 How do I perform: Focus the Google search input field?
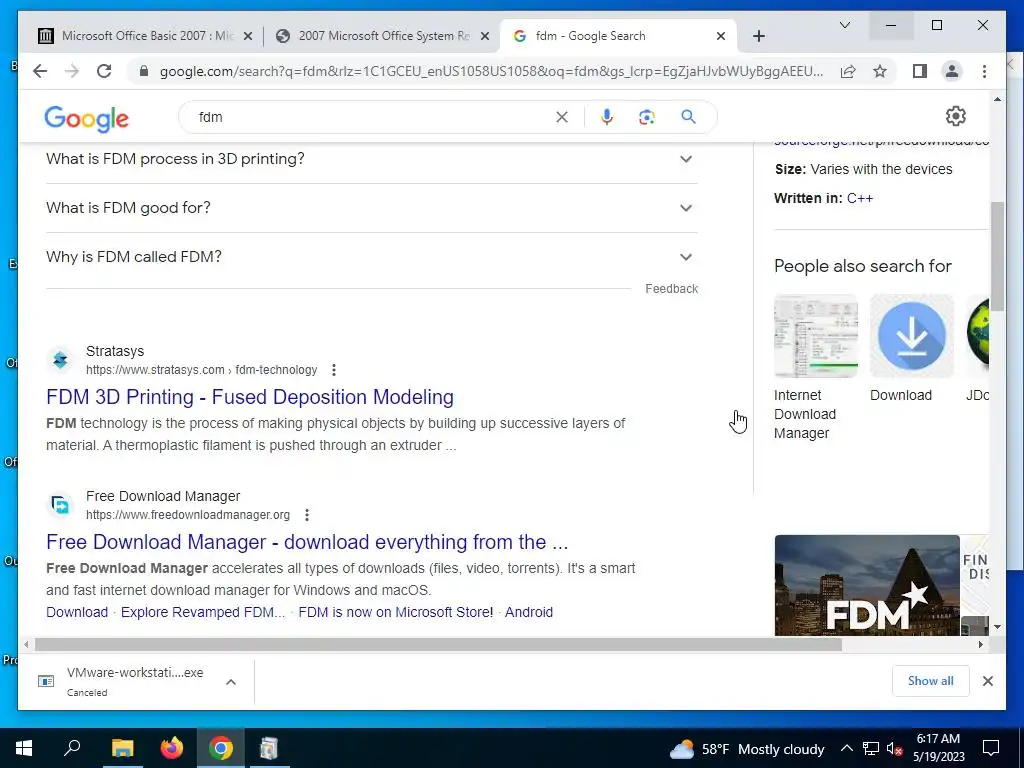pos(372,117)
